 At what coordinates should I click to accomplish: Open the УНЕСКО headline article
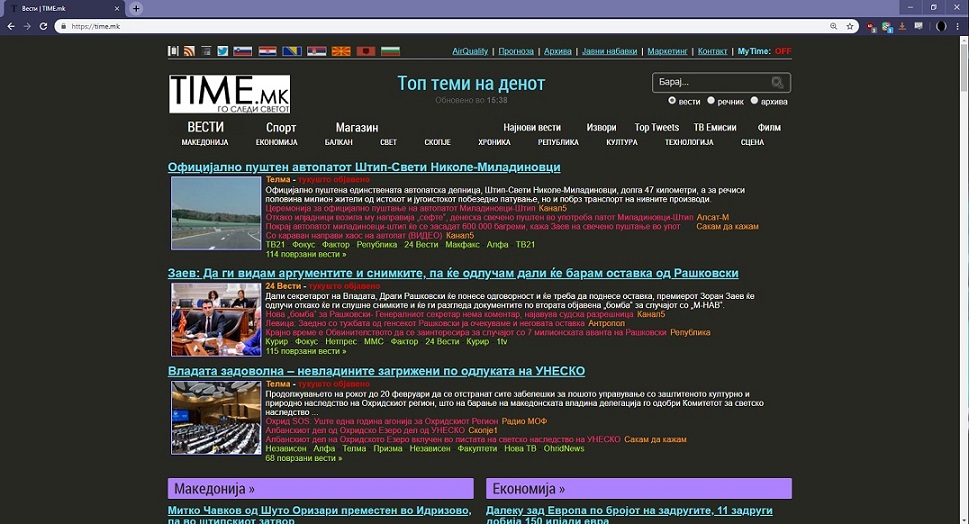376,371
